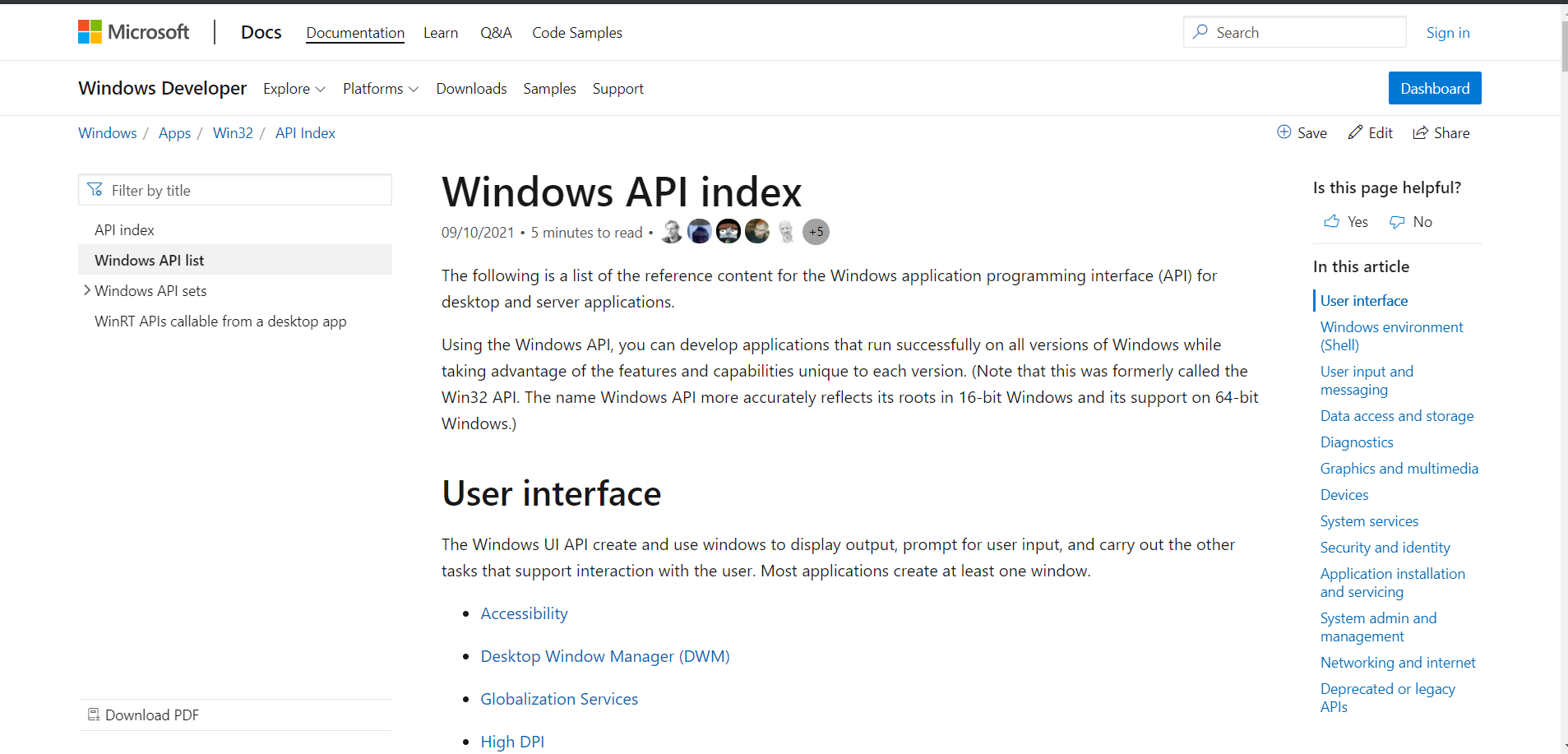Jump to Data access and storage
The height and width of the screenshot is (754, 1568).
1397,416
